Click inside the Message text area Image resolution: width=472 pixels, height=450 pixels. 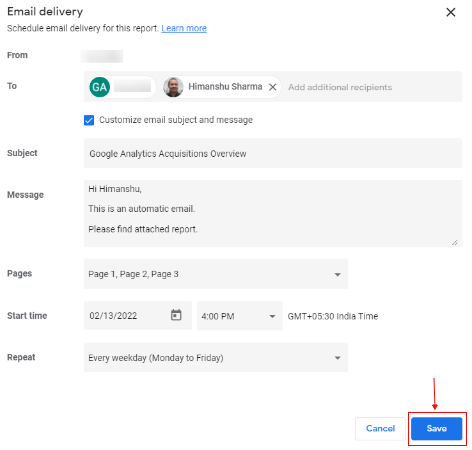[273, 213]
